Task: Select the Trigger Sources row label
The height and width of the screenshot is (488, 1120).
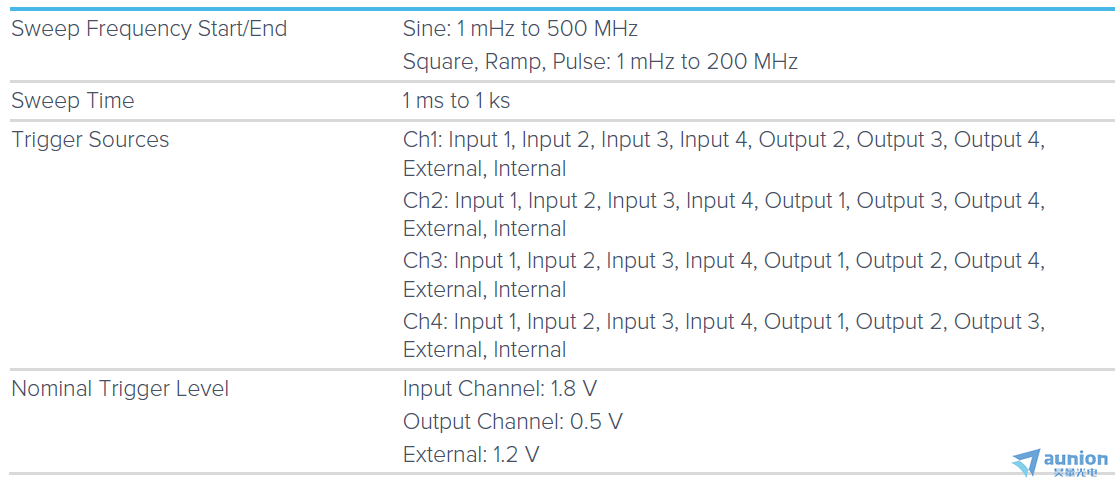Action: click(91, 139)
